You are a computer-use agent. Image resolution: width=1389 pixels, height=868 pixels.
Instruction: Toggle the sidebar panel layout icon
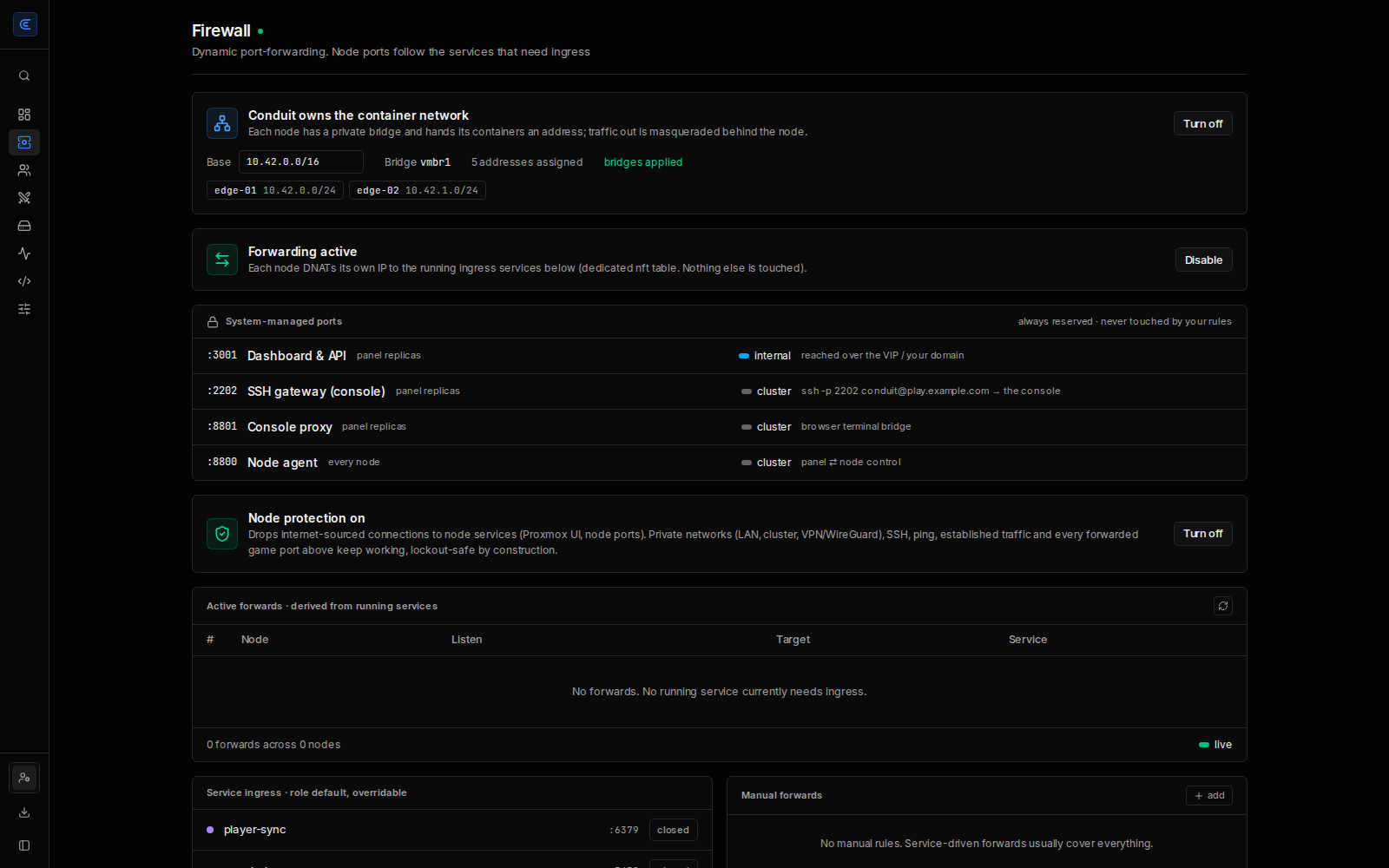tap(24, 845)
